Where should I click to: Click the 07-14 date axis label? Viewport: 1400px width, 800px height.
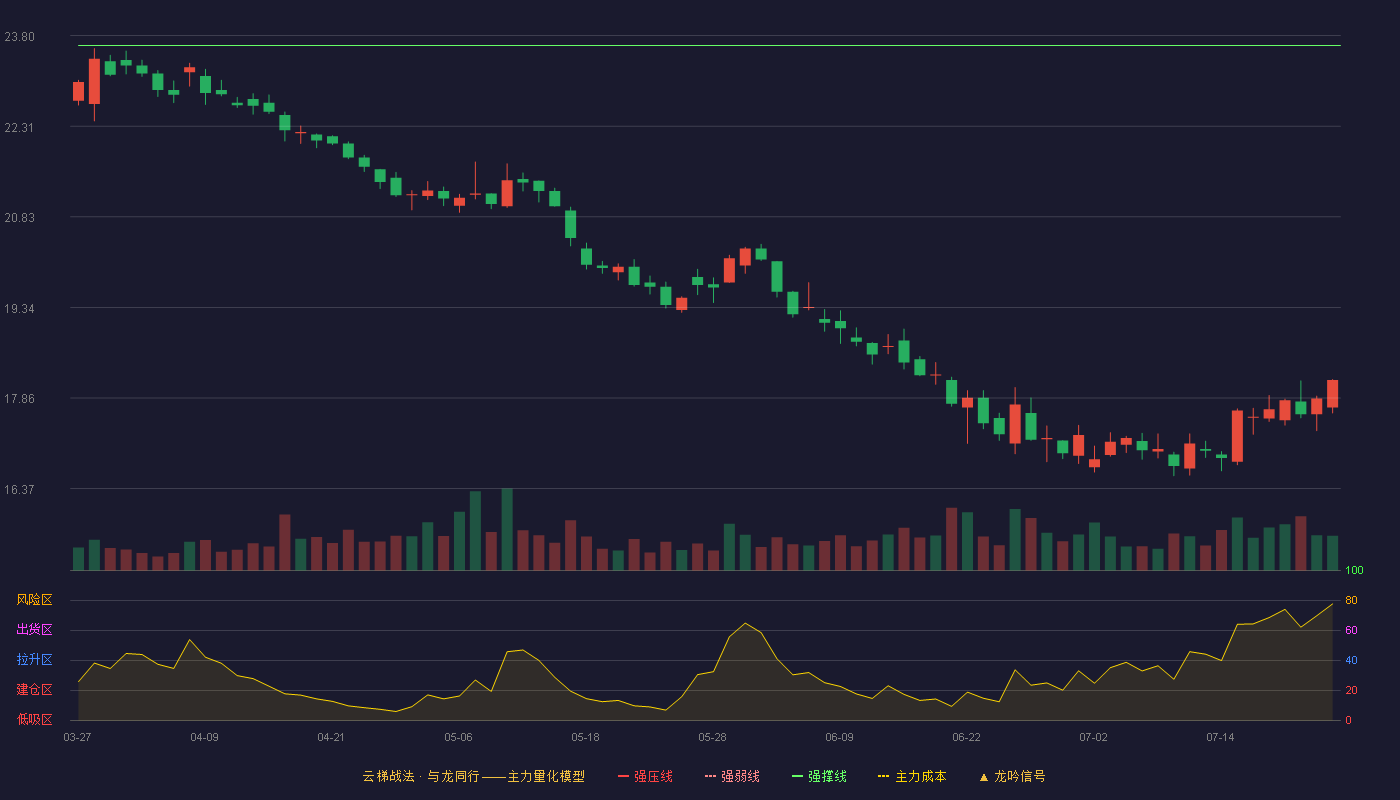coord(1220,737)
